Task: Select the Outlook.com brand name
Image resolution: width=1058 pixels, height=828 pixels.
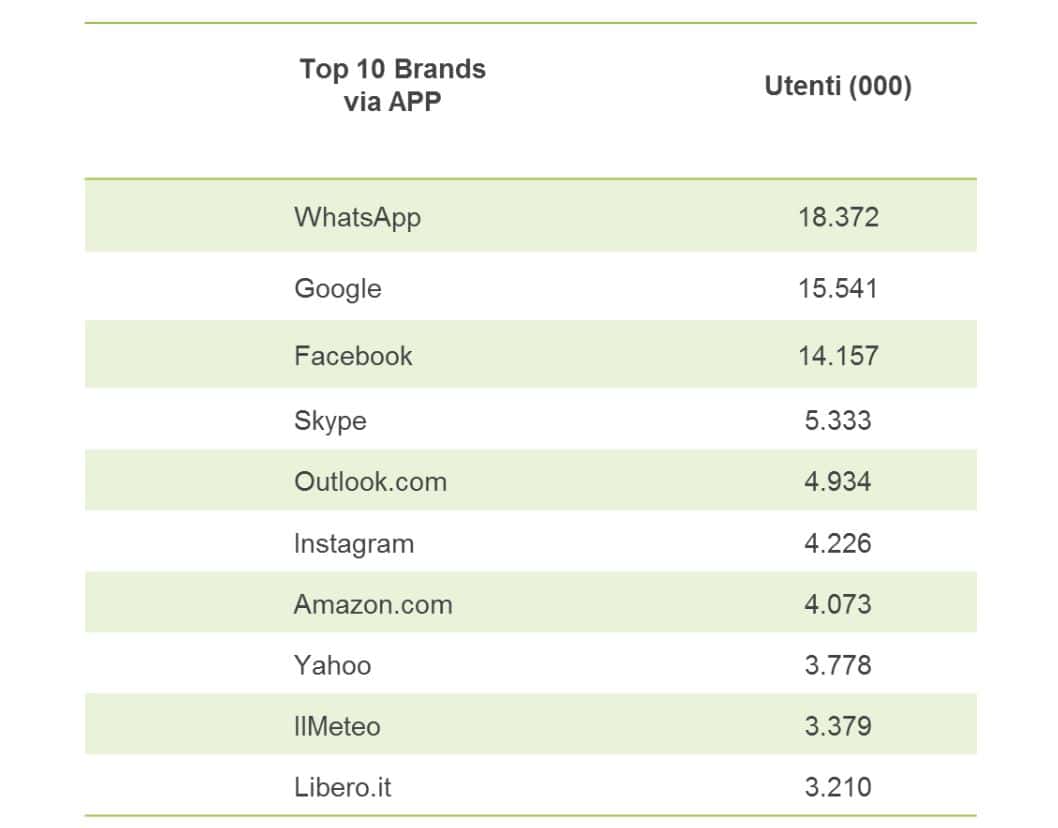Action: (x=370, y=481)
